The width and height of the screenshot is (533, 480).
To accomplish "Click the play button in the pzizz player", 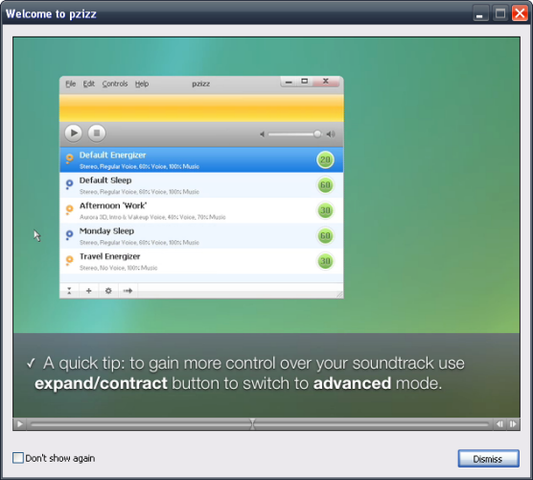I will (x=73, y=133).
